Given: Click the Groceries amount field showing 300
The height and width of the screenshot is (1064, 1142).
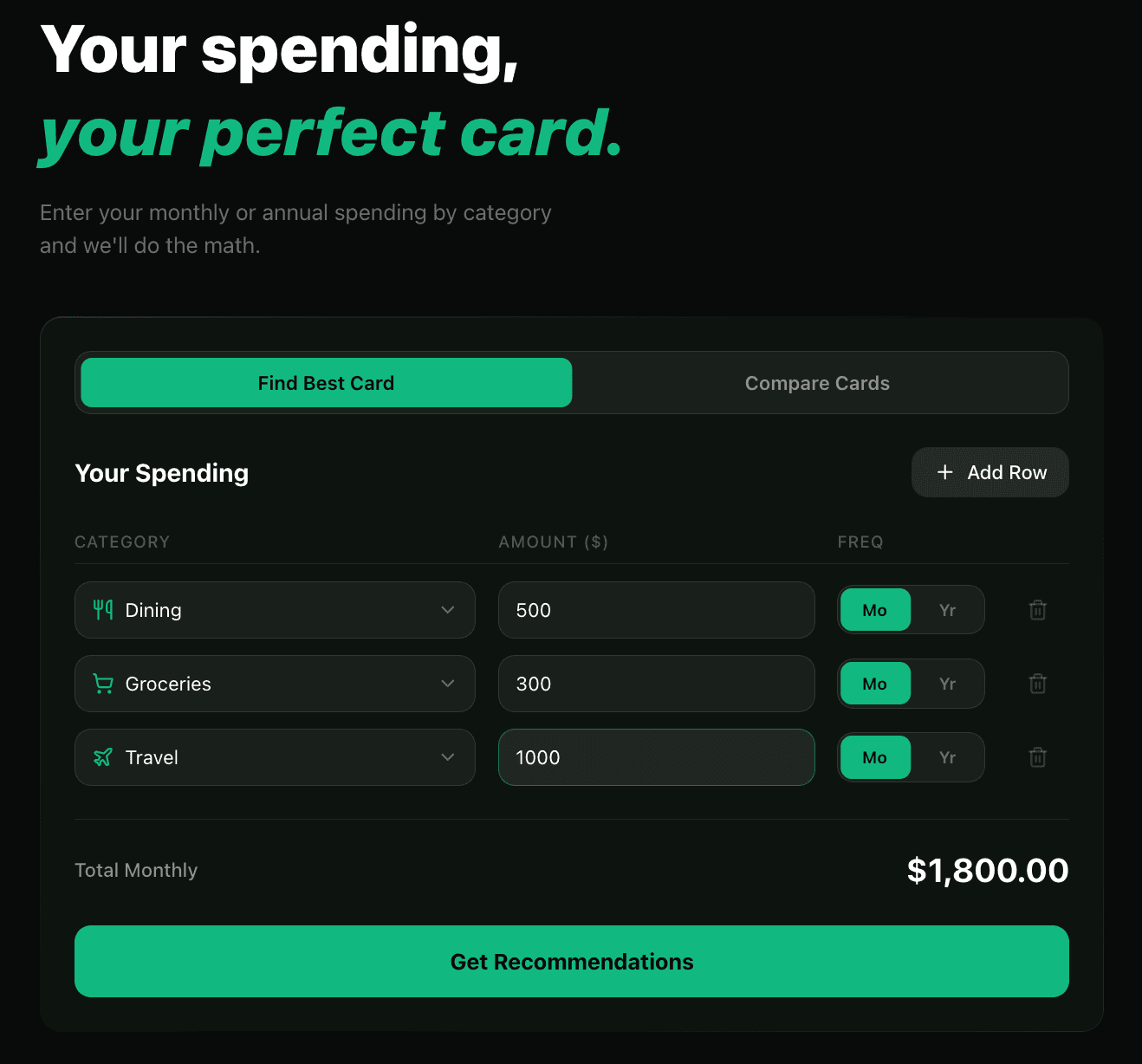Looking at the screenshot, I should pos(656,684).
